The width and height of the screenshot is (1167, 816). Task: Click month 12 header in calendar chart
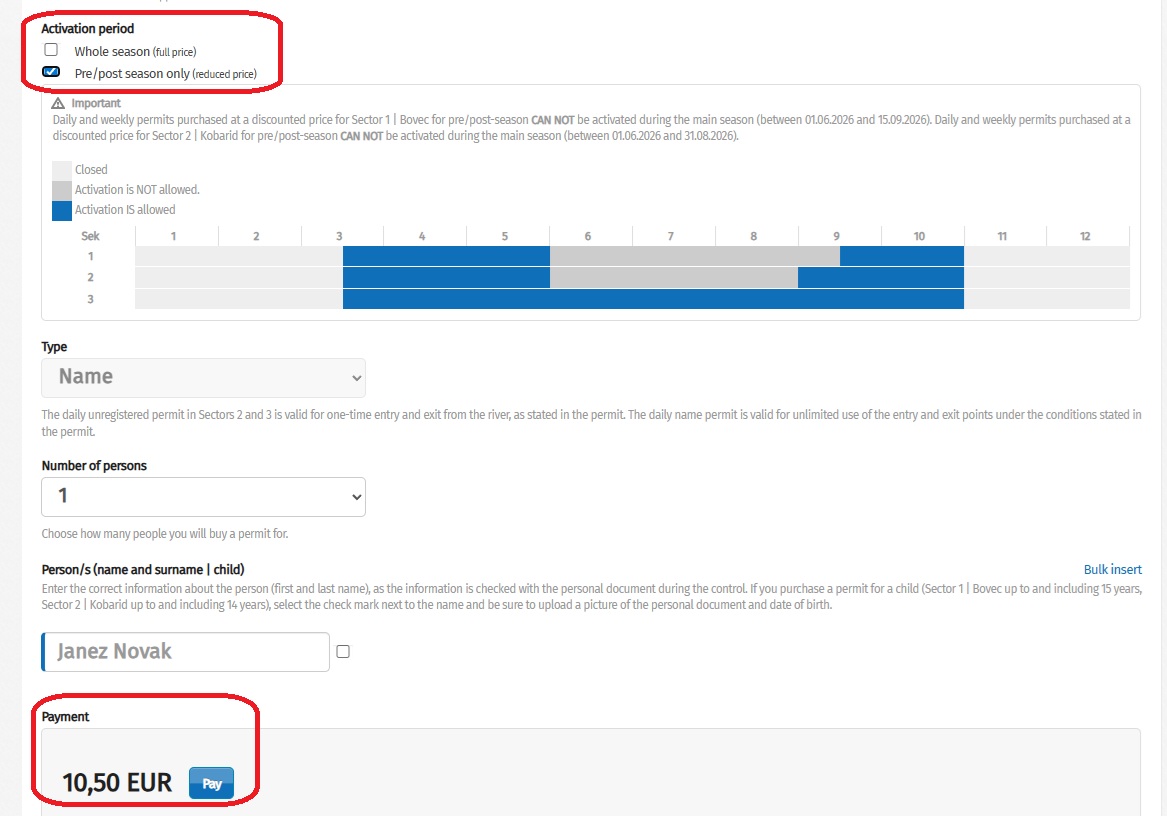click(1085, 236)
